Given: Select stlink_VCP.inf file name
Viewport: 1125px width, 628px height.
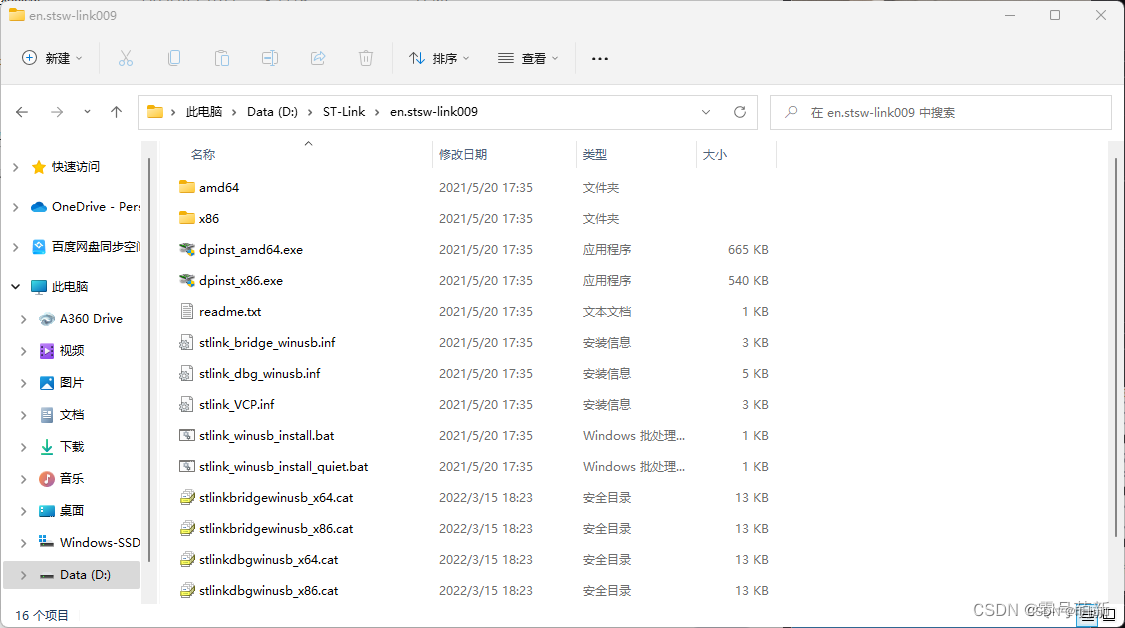Looking at the screenshot, I should [237, 404].
